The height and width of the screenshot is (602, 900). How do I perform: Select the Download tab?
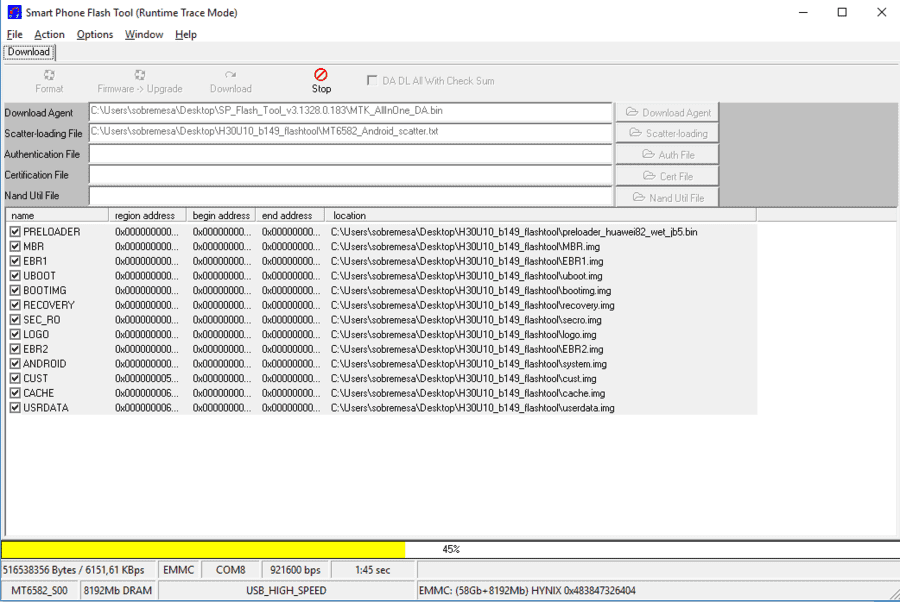(29, 52)
